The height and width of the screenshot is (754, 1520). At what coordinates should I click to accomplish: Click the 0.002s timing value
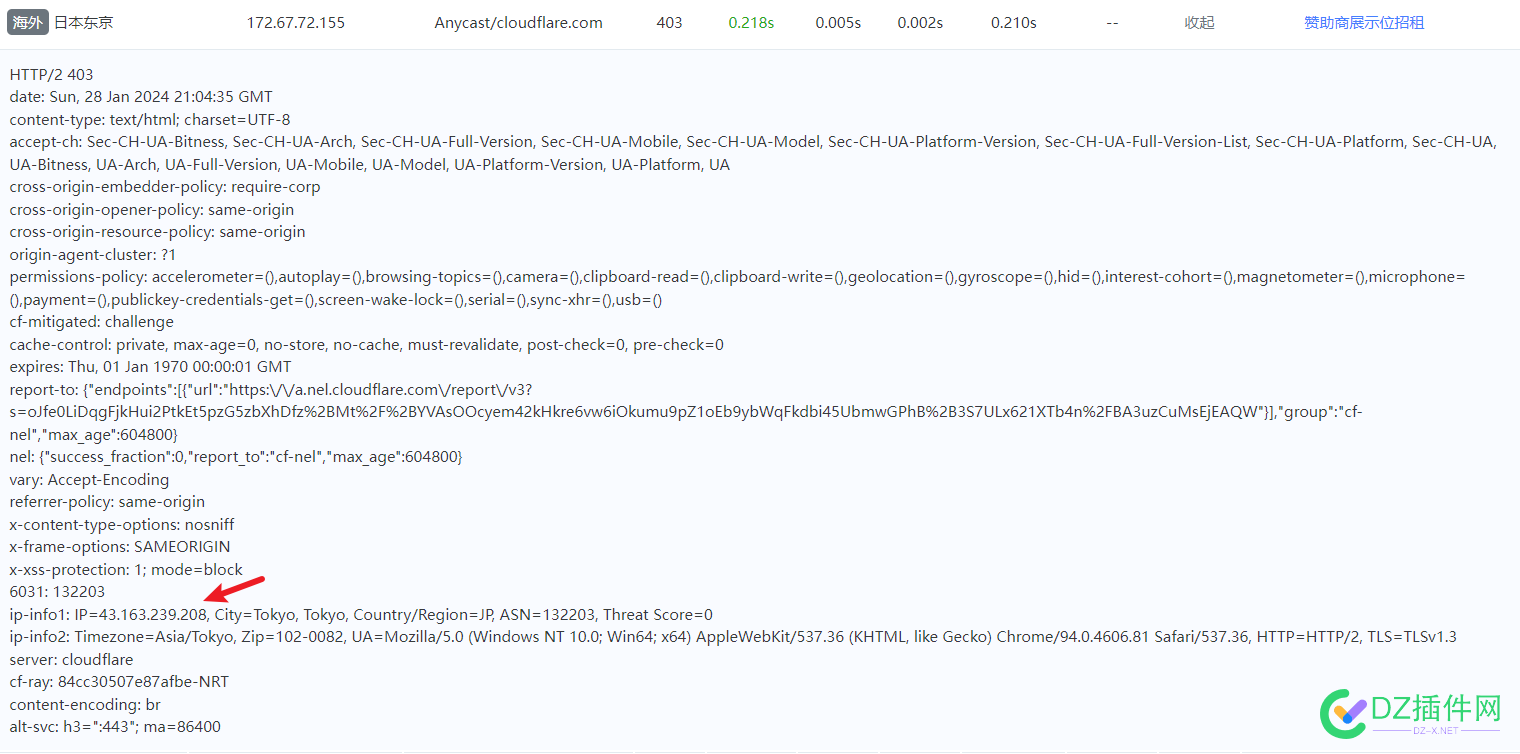point(920,22)
